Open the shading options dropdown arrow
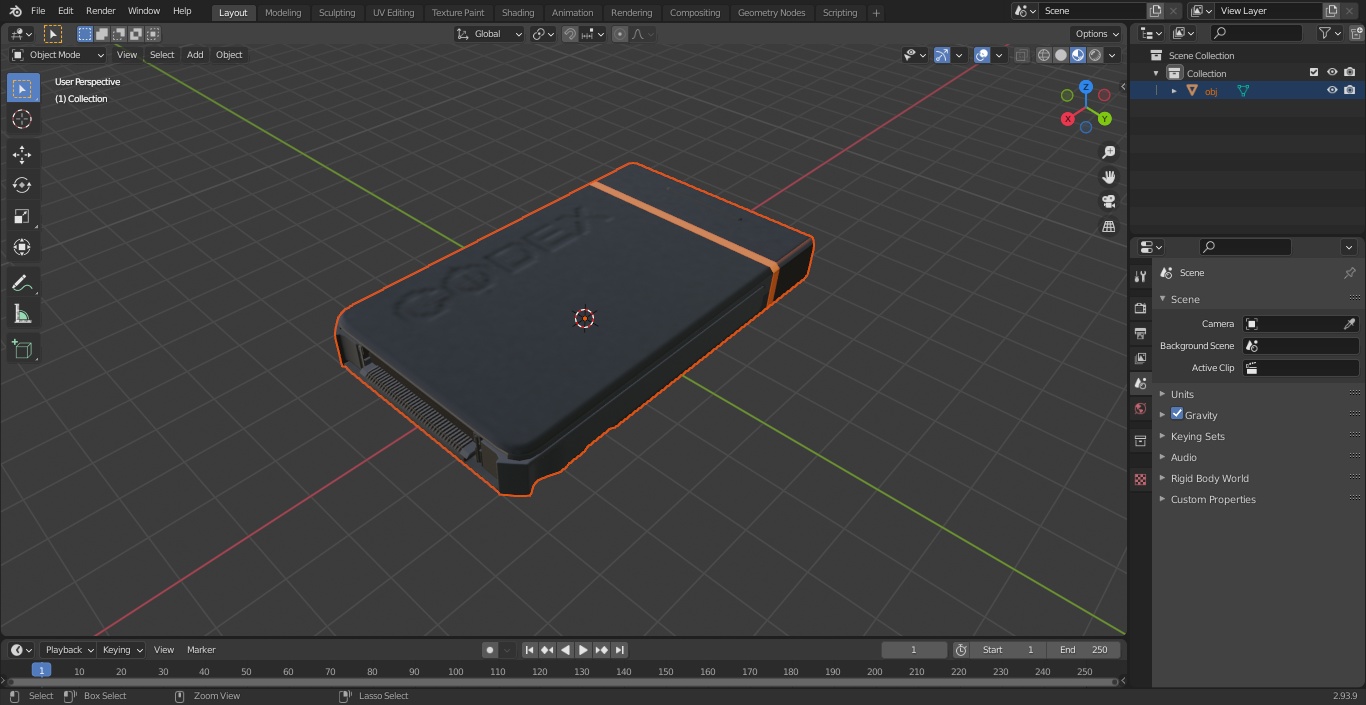This screenshot has width=1366, height=705. (x=1112, y=55)
